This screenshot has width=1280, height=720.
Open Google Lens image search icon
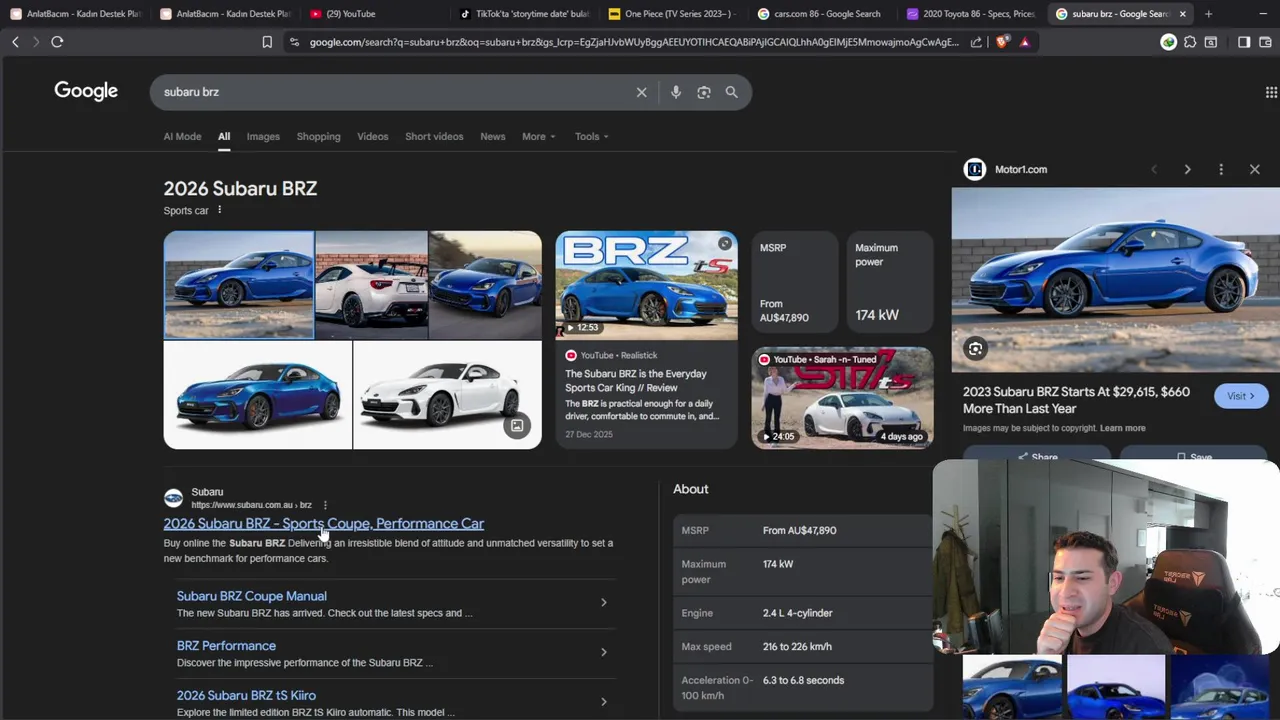pos(704,92)
